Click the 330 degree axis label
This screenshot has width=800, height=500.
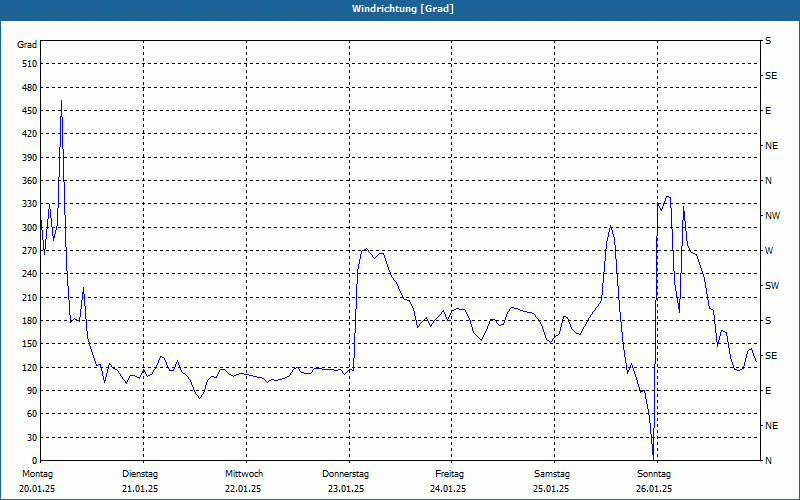point(30,204)
